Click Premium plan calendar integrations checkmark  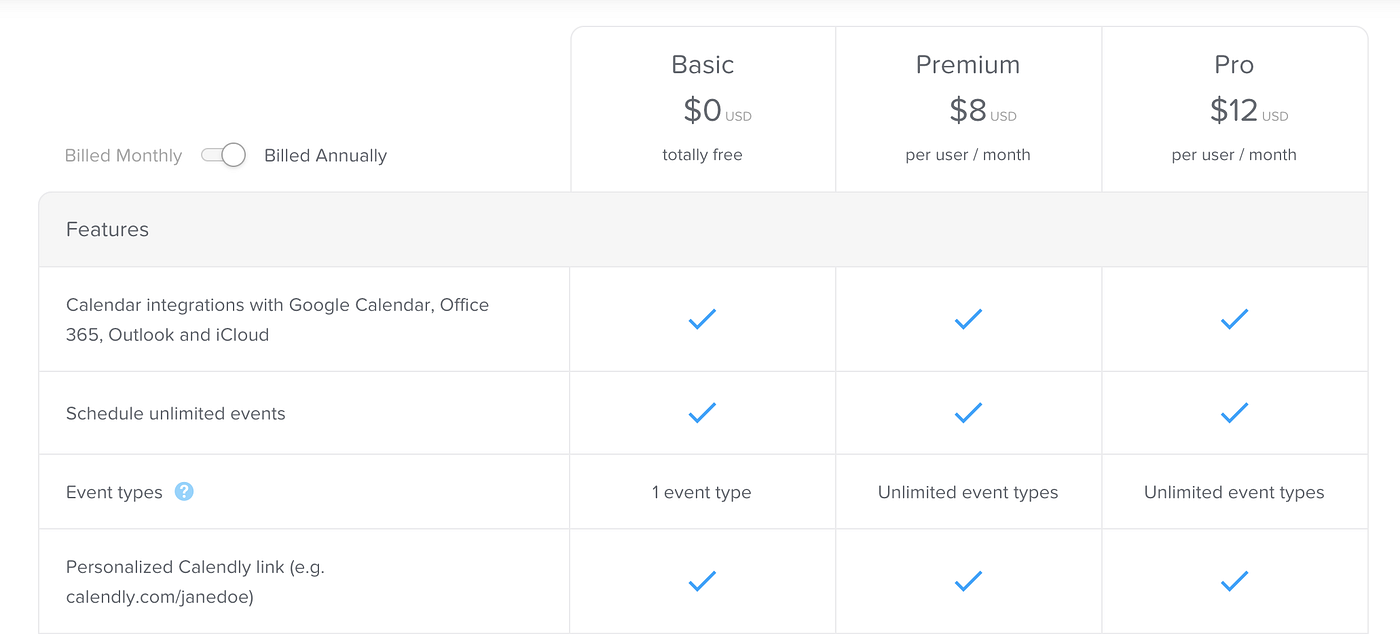coord(968,319)
